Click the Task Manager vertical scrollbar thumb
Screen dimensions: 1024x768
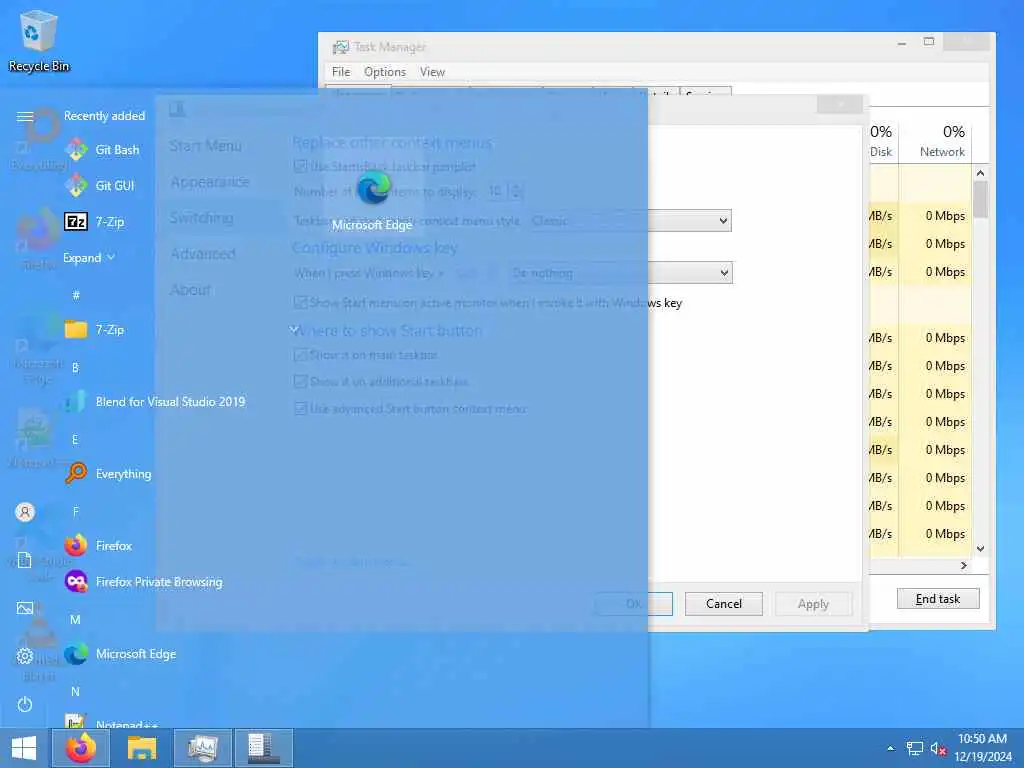980,199
